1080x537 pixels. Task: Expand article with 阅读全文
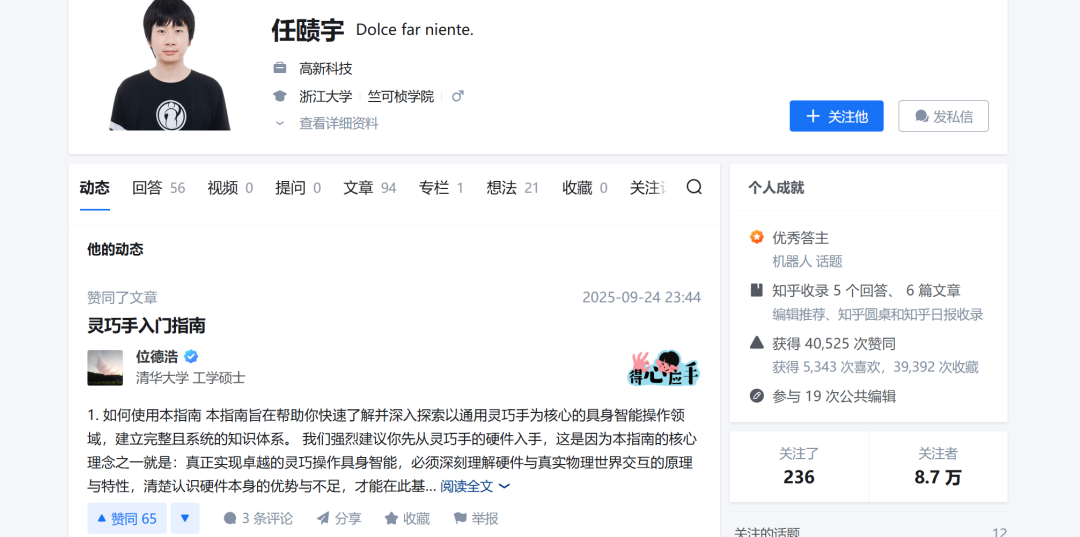[x=475, y=486]
